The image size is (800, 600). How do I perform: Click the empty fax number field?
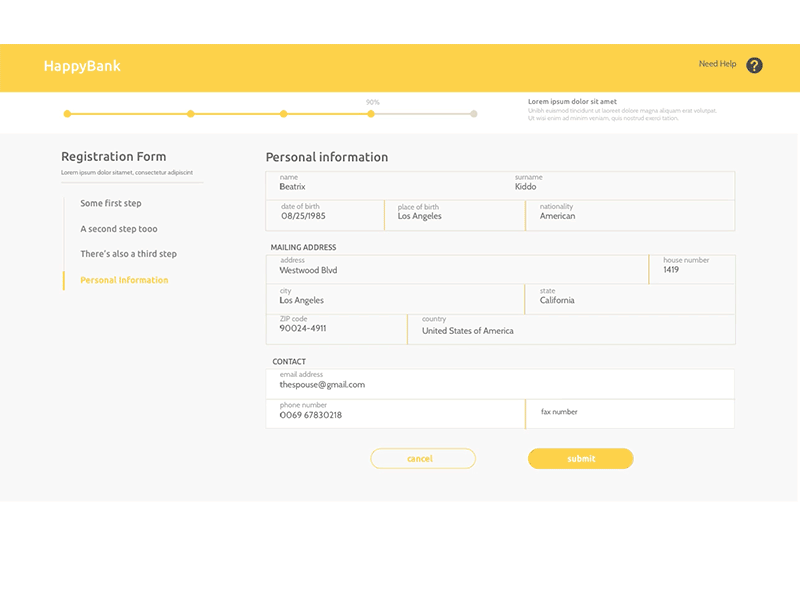tap(630, 414)
